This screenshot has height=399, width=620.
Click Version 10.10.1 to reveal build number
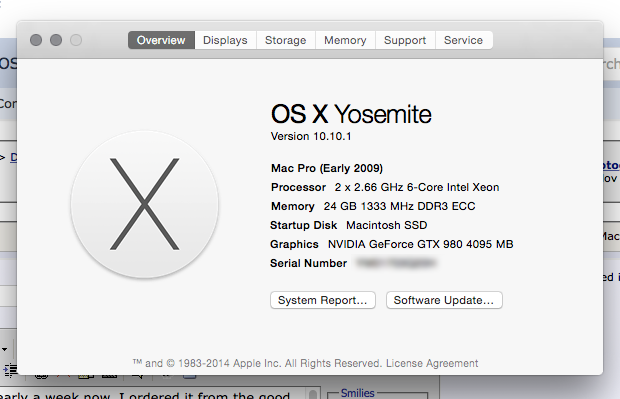pyautogui.click(x=311, y=136)
